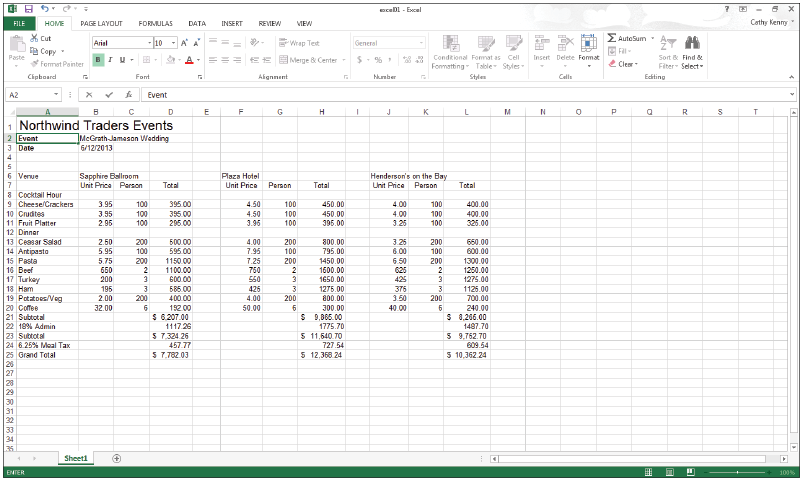Click the font color red swatch button

pos(188,60)
